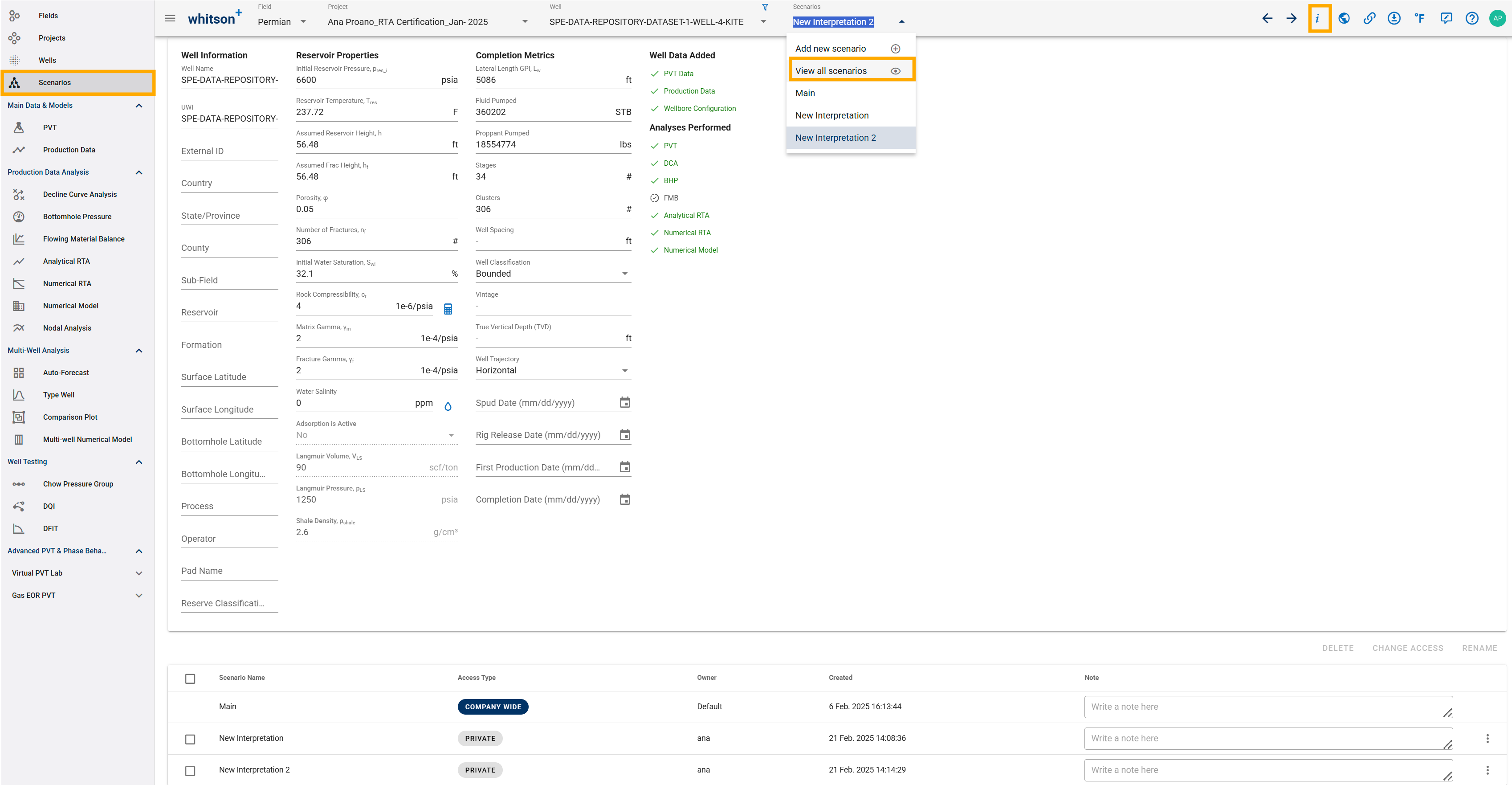This screenshot has width=1512, height=785.
Task: Collapse Main Data & Models section
Action: click(x=139, y=106)
